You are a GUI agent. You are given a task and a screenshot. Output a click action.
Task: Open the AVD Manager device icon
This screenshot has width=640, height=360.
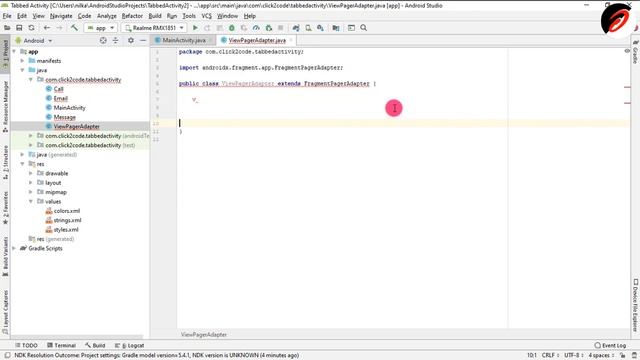pyautogui.click(x=308, y=28)
